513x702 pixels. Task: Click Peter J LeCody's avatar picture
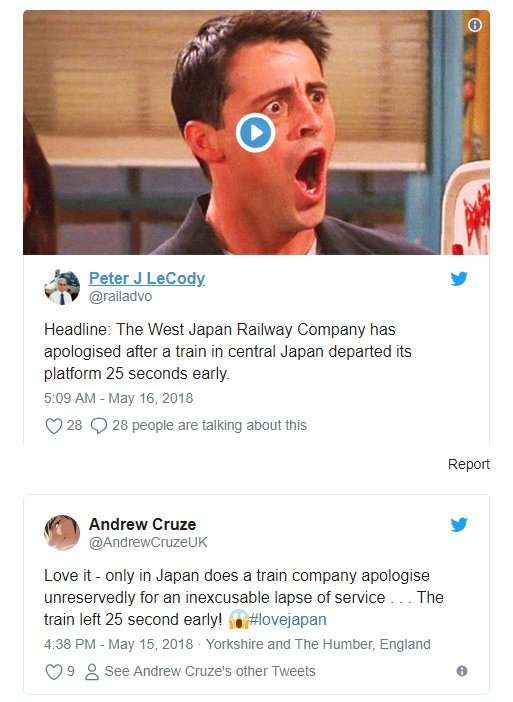[x=62, y=287]
